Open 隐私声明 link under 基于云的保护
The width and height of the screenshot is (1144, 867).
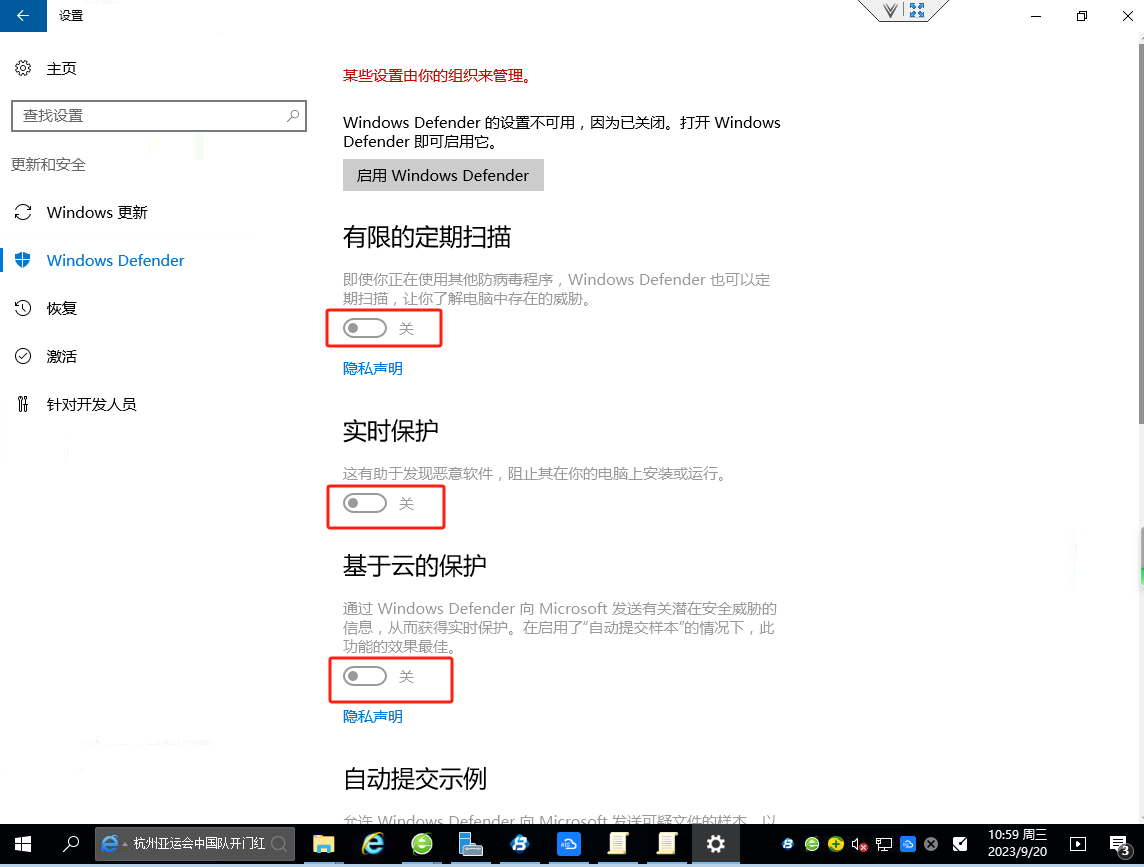[373, 717]
